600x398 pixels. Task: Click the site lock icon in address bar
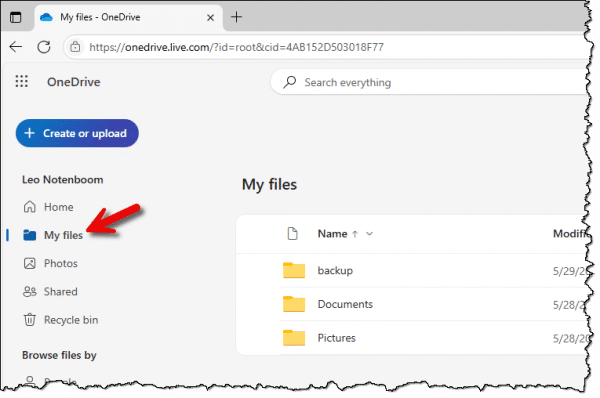(75, 47)
